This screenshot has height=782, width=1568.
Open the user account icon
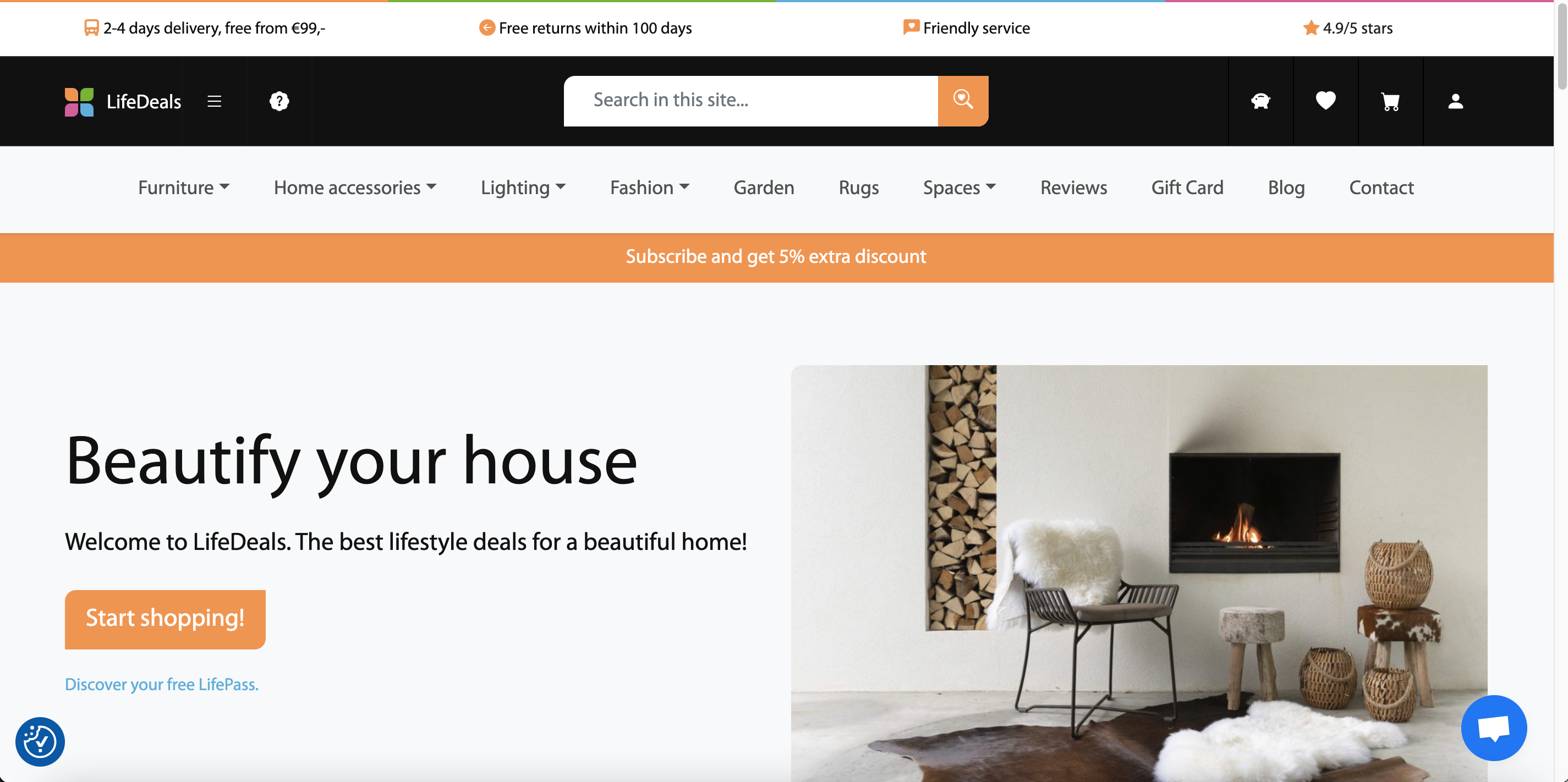tap(1455, 101)
